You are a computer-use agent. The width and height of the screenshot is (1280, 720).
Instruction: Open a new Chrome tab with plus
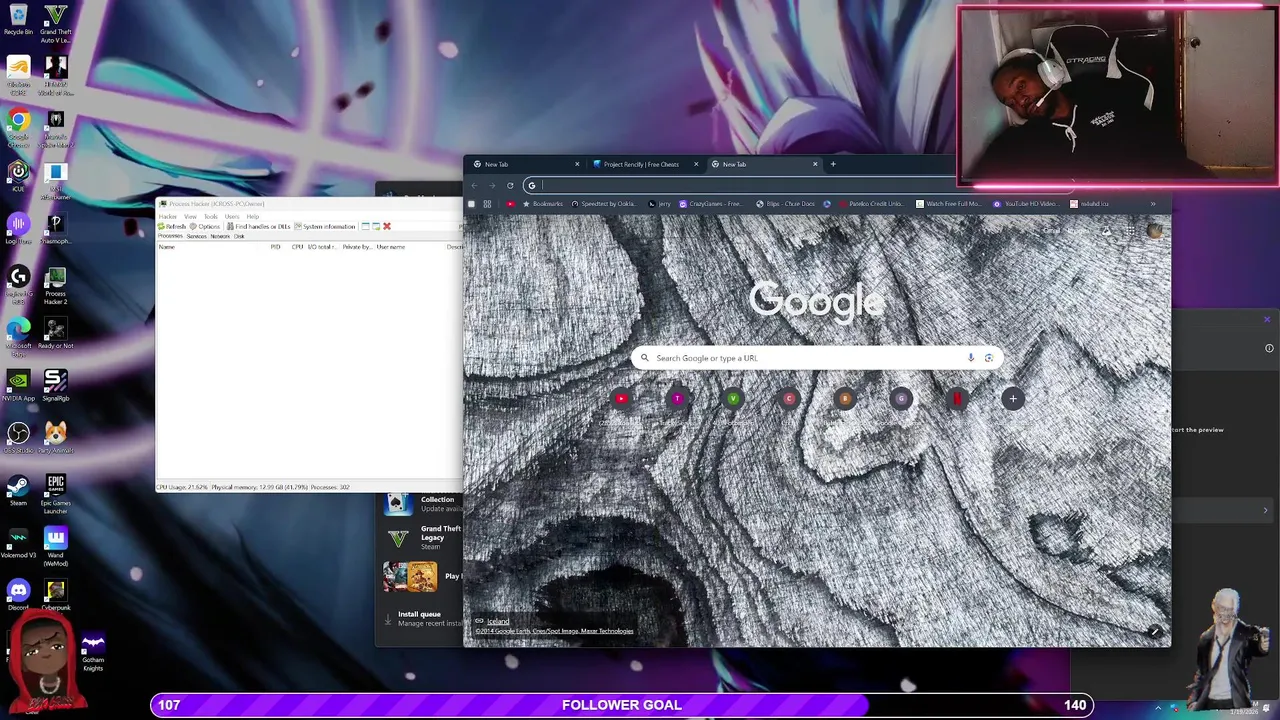pos(833,164)
